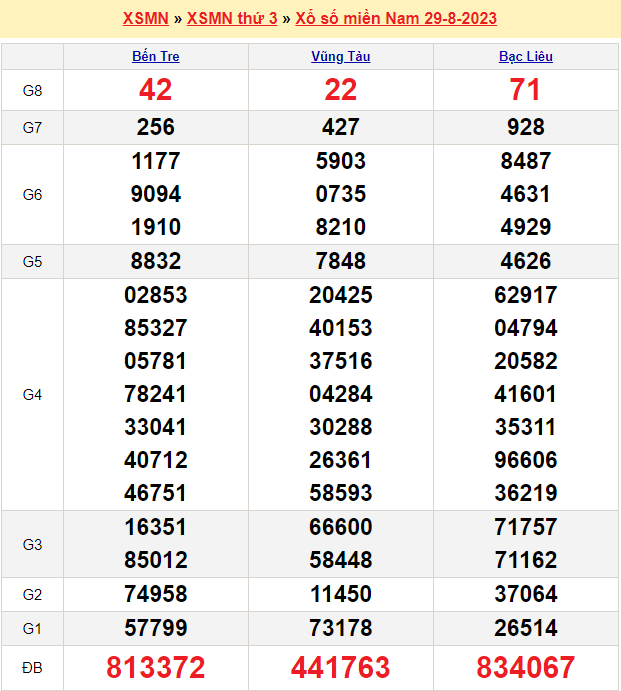Open the XSMN breadcrumb link
This screenshot has height=691, width=621.
pos(145,19)
